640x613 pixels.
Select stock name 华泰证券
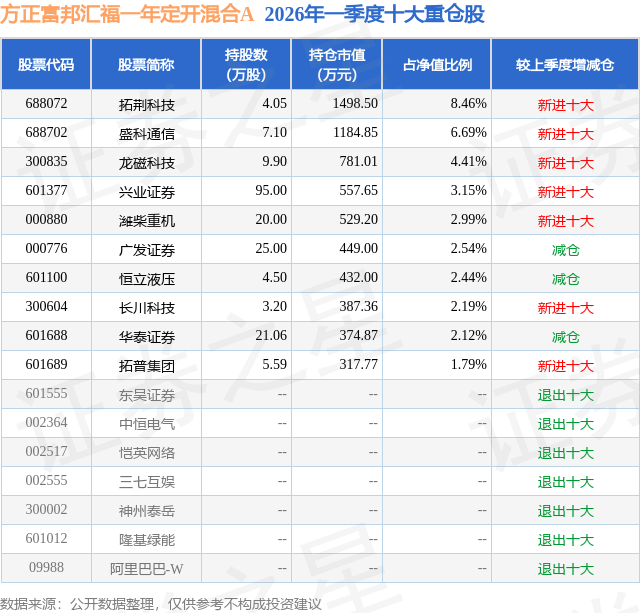pos(147,337)
